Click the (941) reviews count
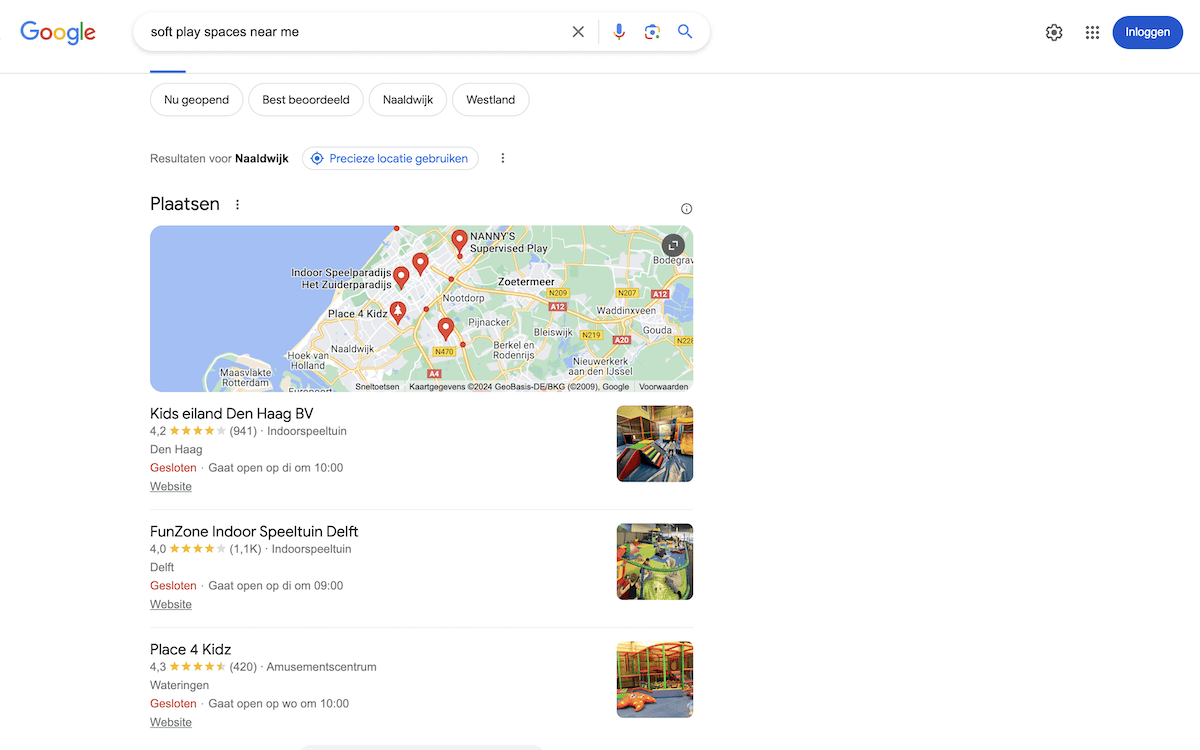The height and width of the screenshot is (750, 1200). point(243,431)
